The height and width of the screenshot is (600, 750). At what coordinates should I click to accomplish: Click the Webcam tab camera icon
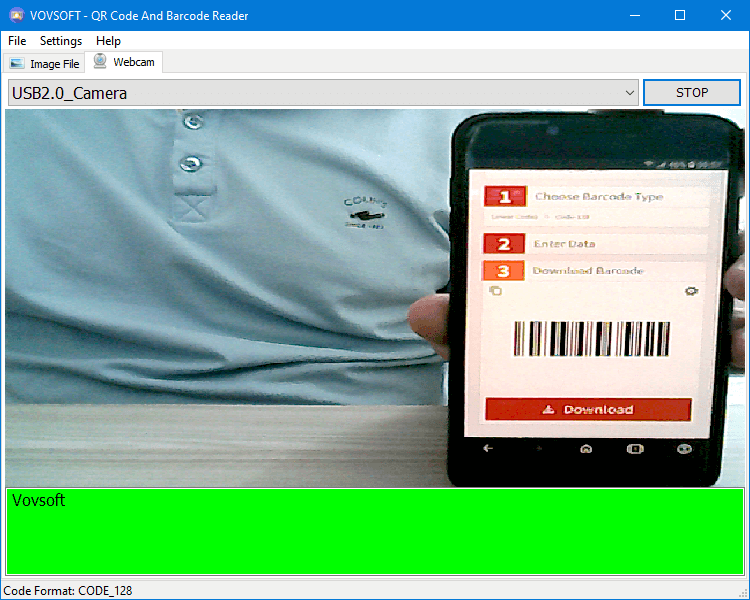[100, 61]
